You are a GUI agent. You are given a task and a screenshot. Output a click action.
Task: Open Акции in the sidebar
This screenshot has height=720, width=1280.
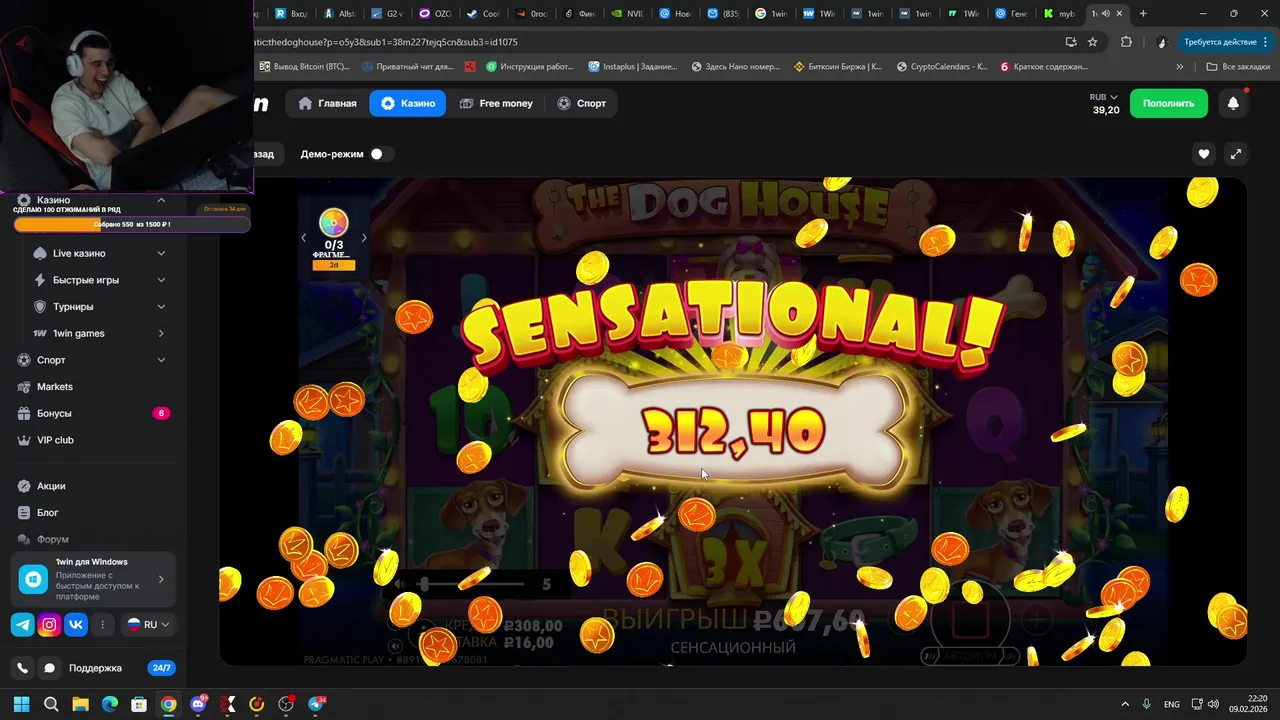coord(51,486)
